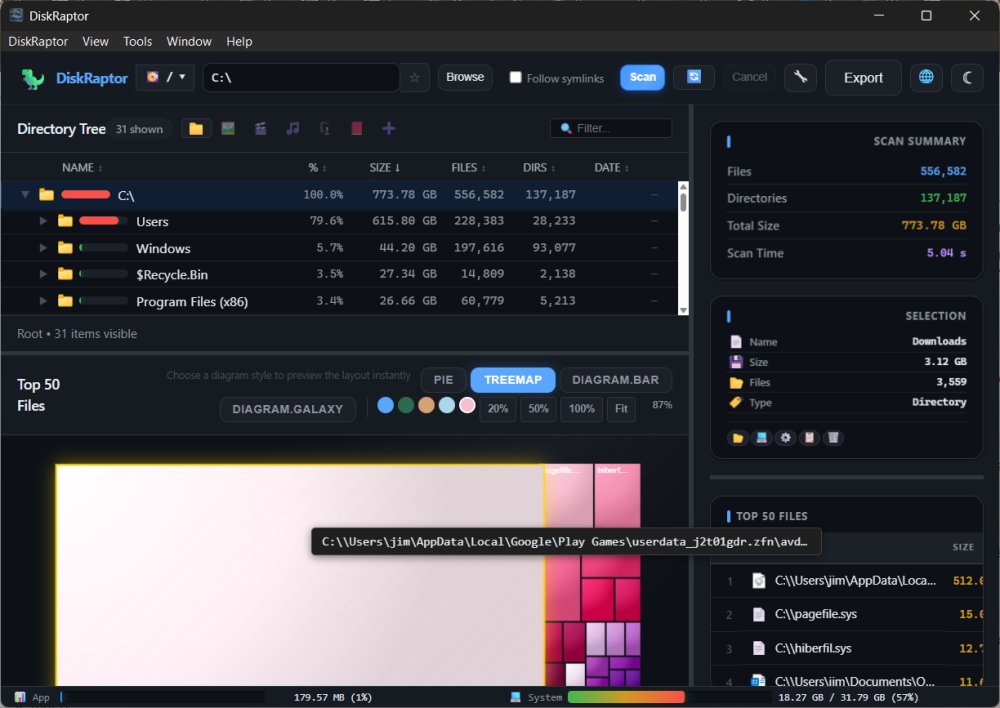1000x708 pixels.
Task: Click the computer icon in Selection panel
Action: point(761,438)
